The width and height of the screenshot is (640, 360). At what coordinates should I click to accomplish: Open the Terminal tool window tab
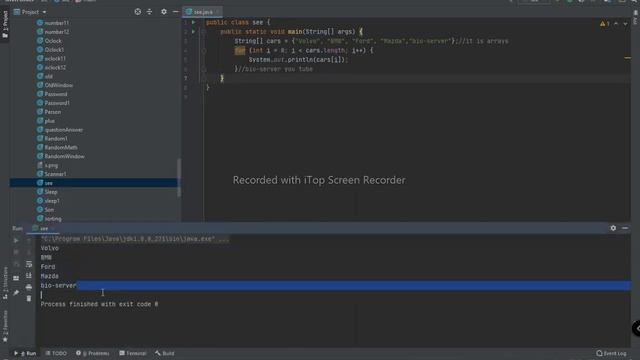point(133,353)
